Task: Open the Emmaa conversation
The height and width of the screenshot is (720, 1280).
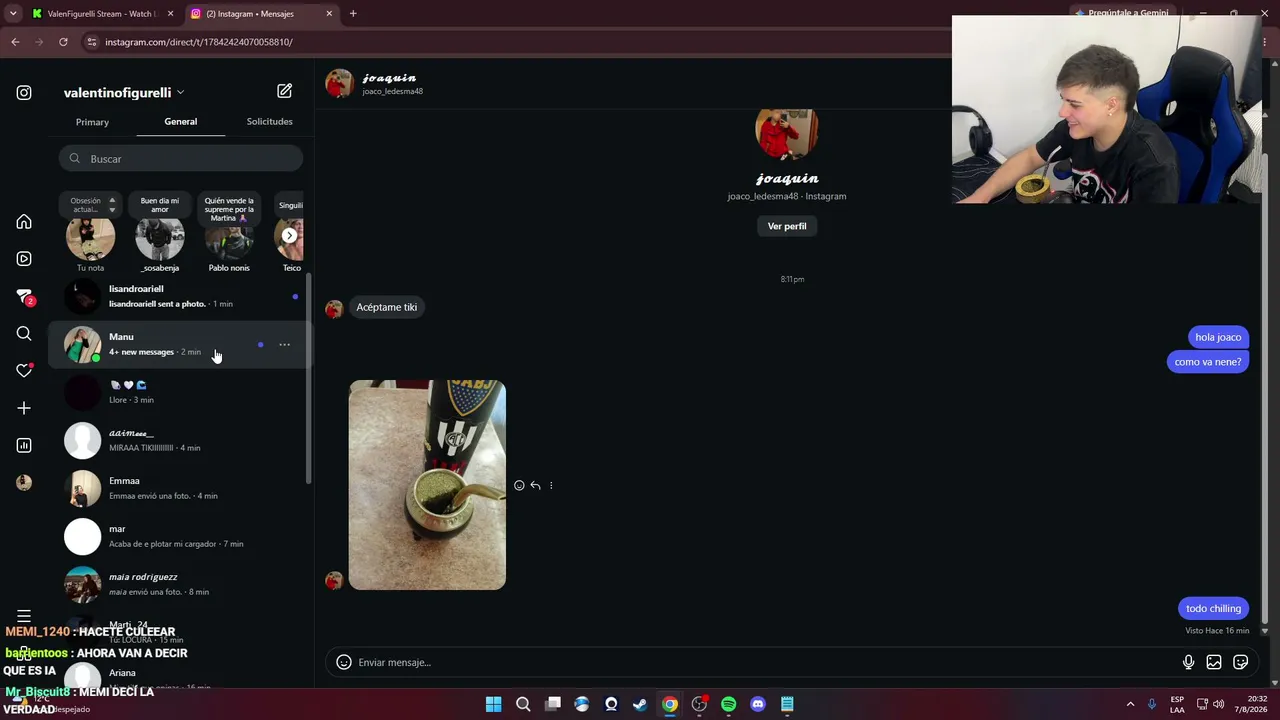Action: pyautogui.click(x=181, y=489)
